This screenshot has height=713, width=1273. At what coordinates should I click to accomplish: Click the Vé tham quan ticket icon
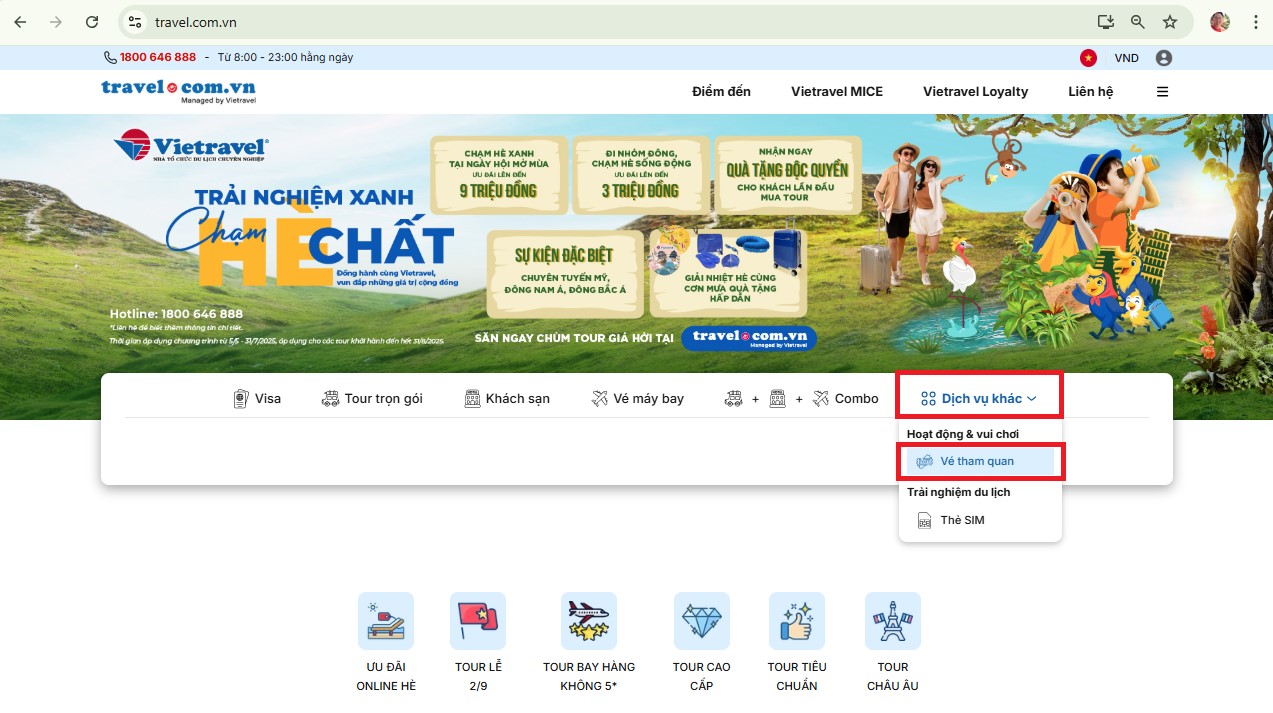pyautogui.click(x=925, y=461)
